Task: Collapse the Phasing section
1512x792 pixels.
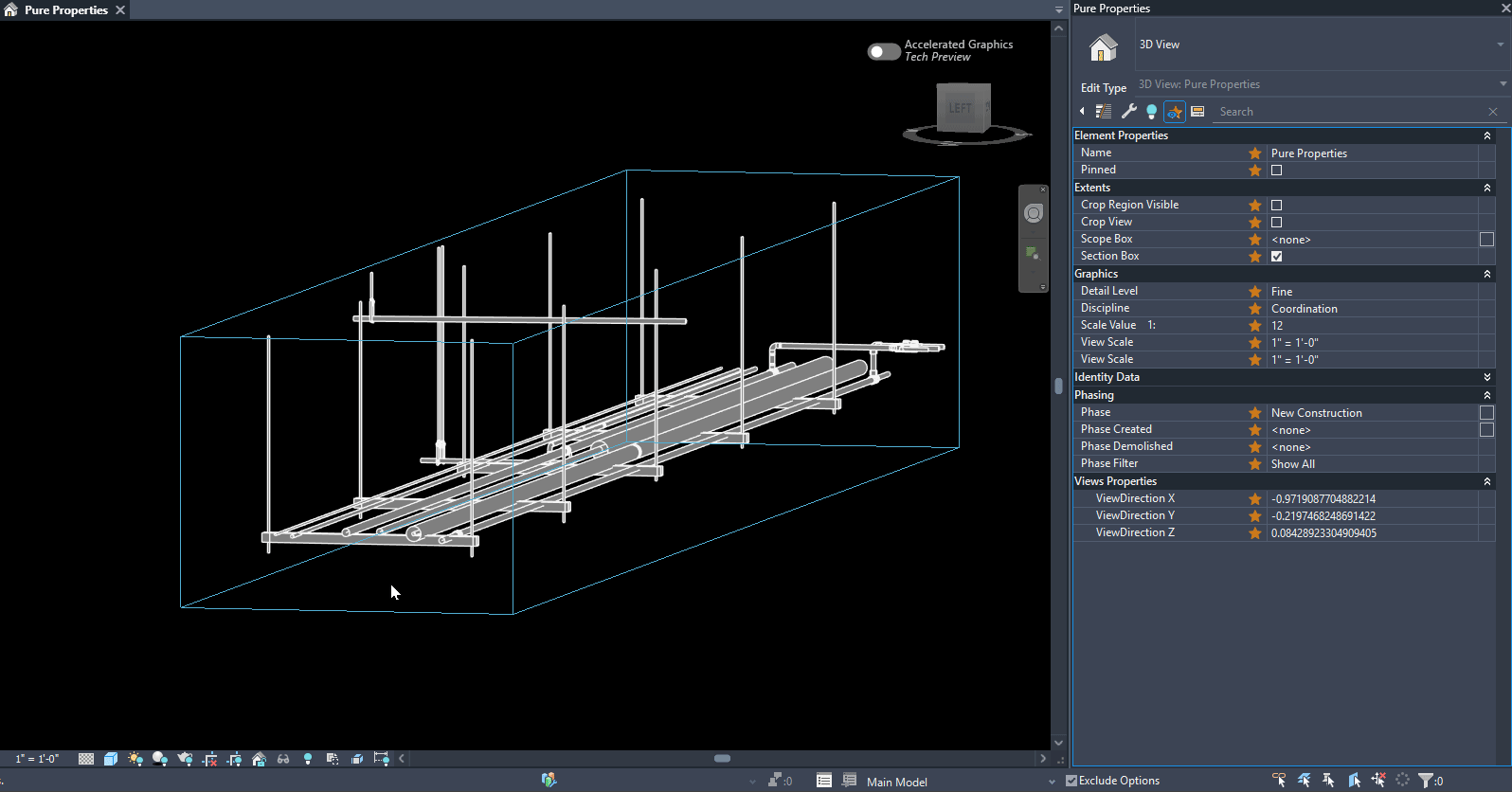Action: (1487, 395)
